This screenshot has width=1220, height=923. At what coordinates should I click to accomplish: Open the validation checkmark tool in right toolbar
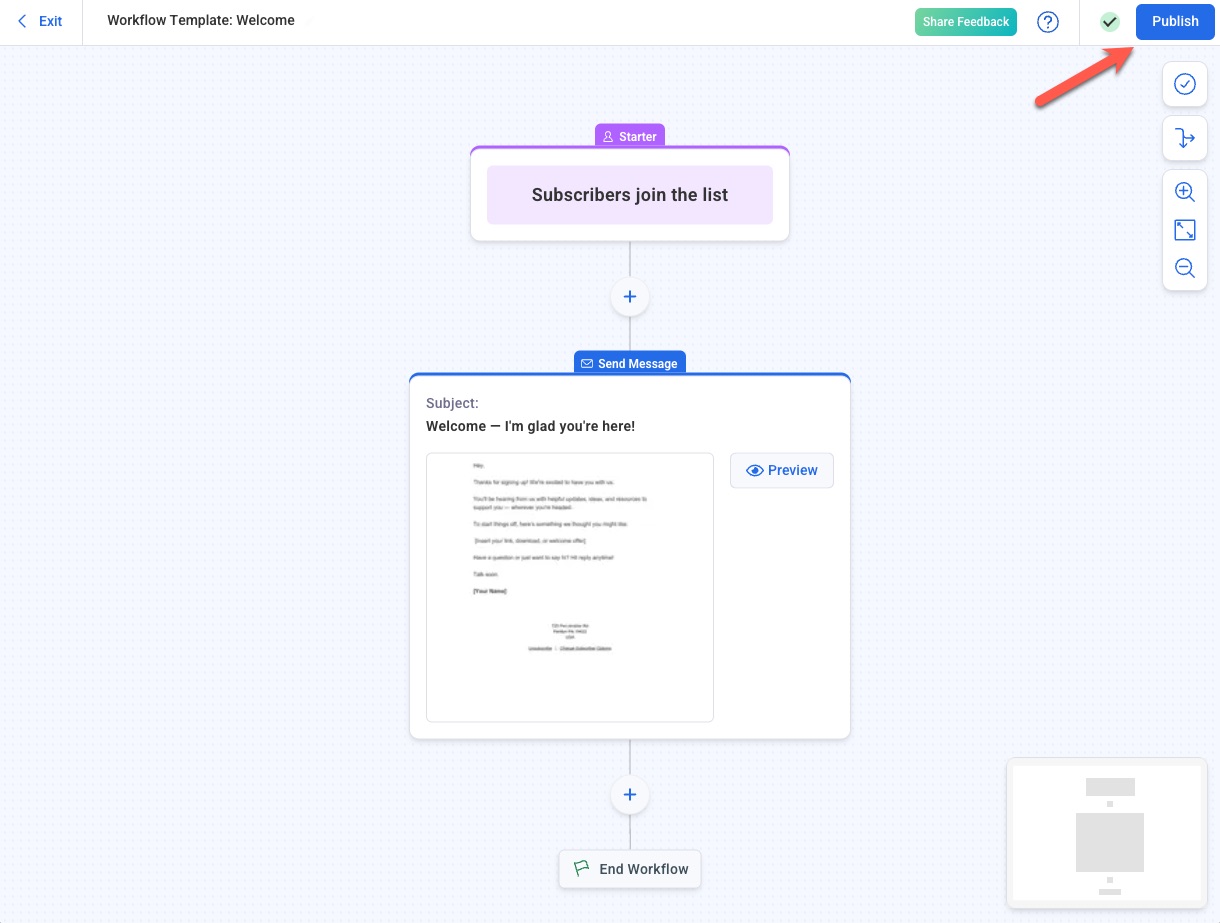pos(1184,84)
